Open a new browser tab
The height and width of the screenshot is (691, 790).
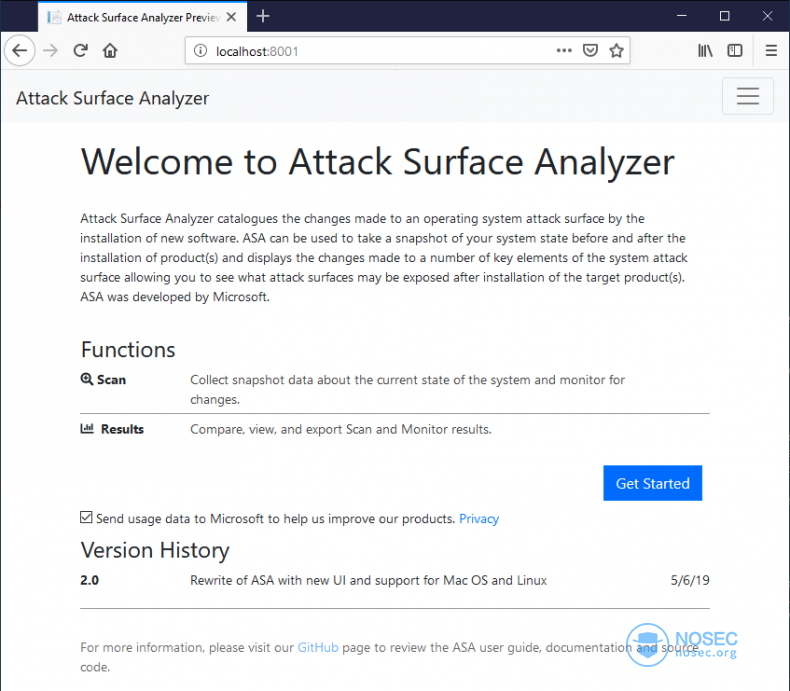(262, 17)
